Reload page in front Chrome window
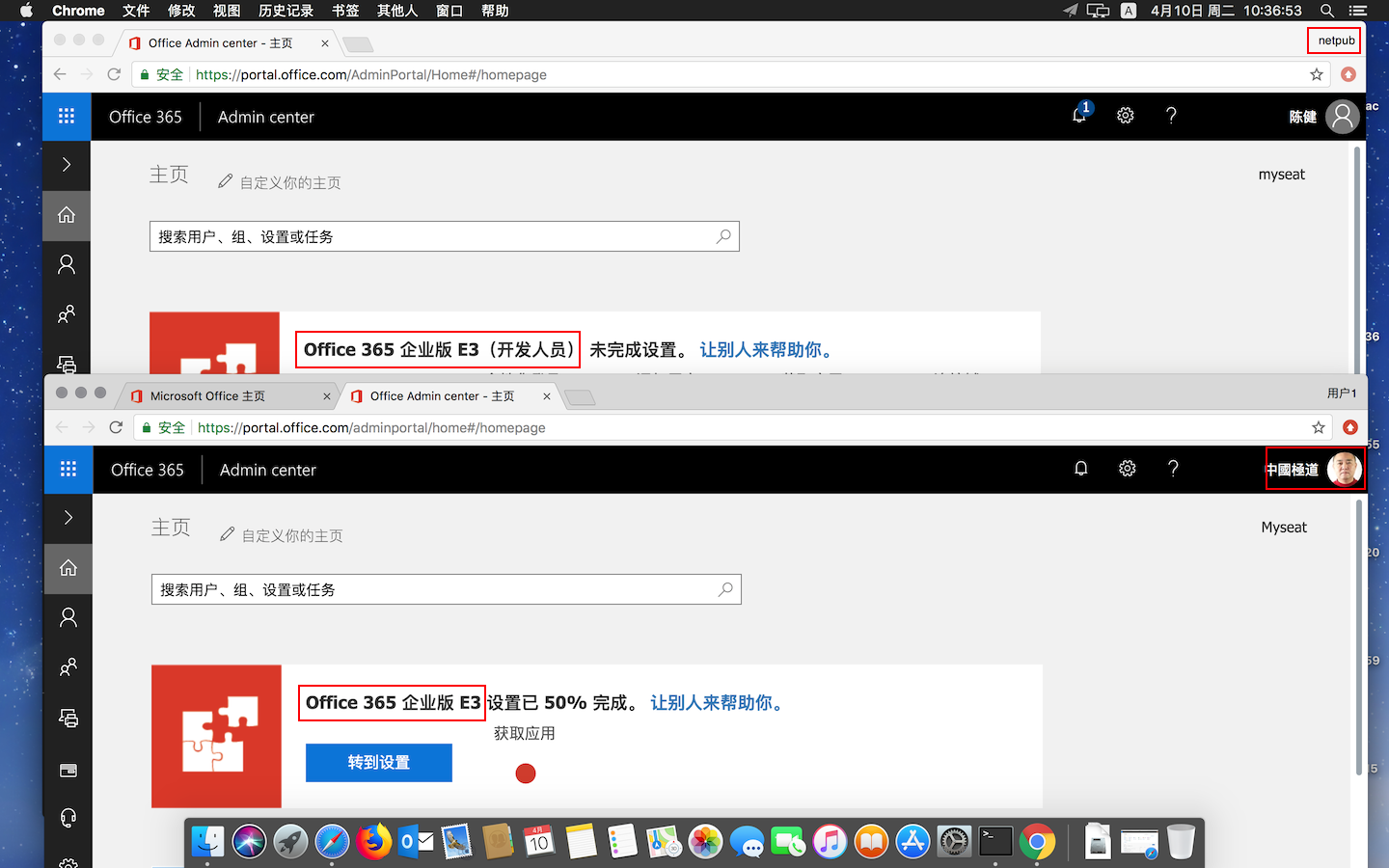The image size is (1389, 868). coord(116,427)
